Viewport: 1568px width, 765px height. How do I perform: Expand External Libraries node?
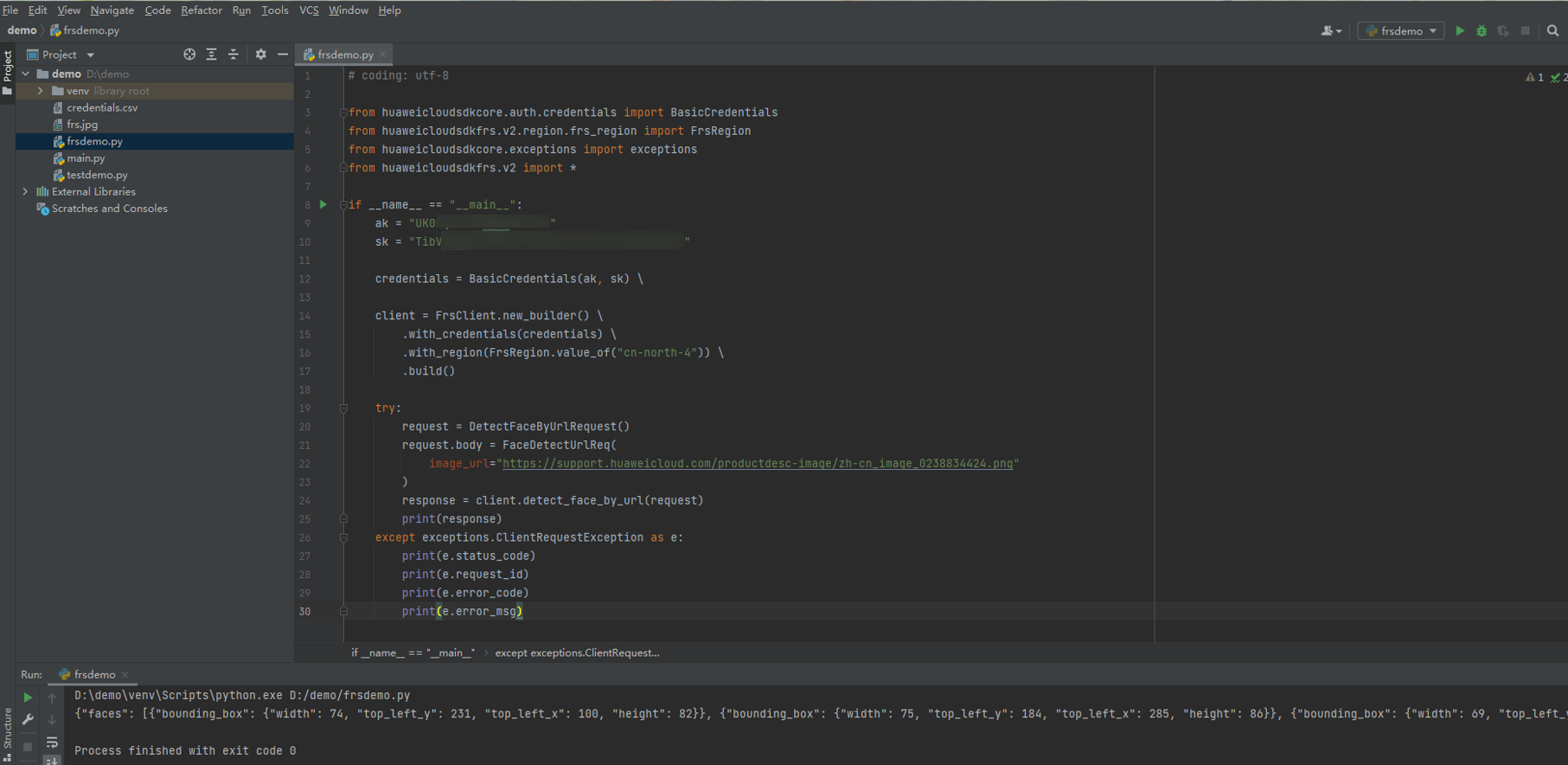[25, 192]
